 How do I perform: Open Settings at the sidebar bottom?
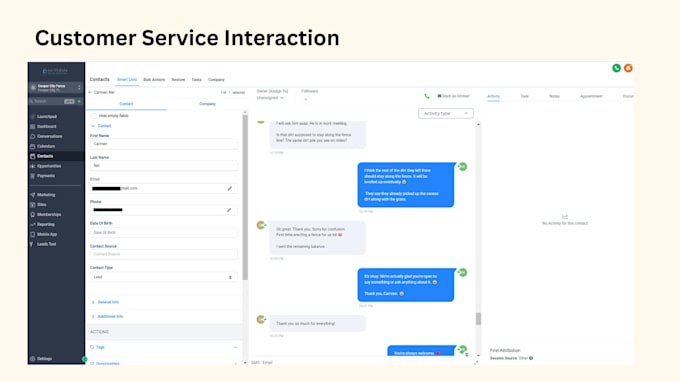coord(44,359)
